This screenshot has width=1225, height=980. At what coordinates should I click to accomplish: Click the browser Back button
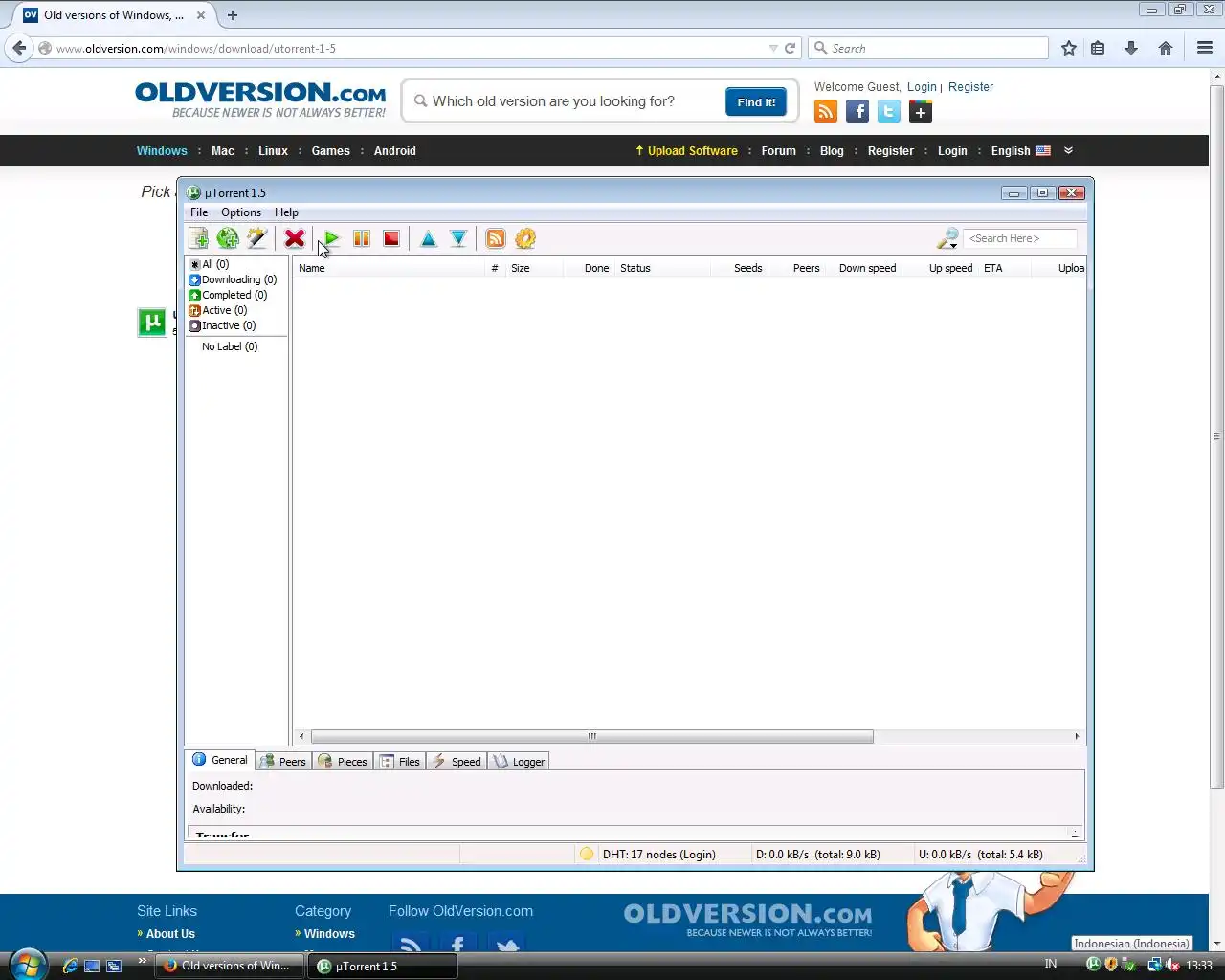coord(19,48)
